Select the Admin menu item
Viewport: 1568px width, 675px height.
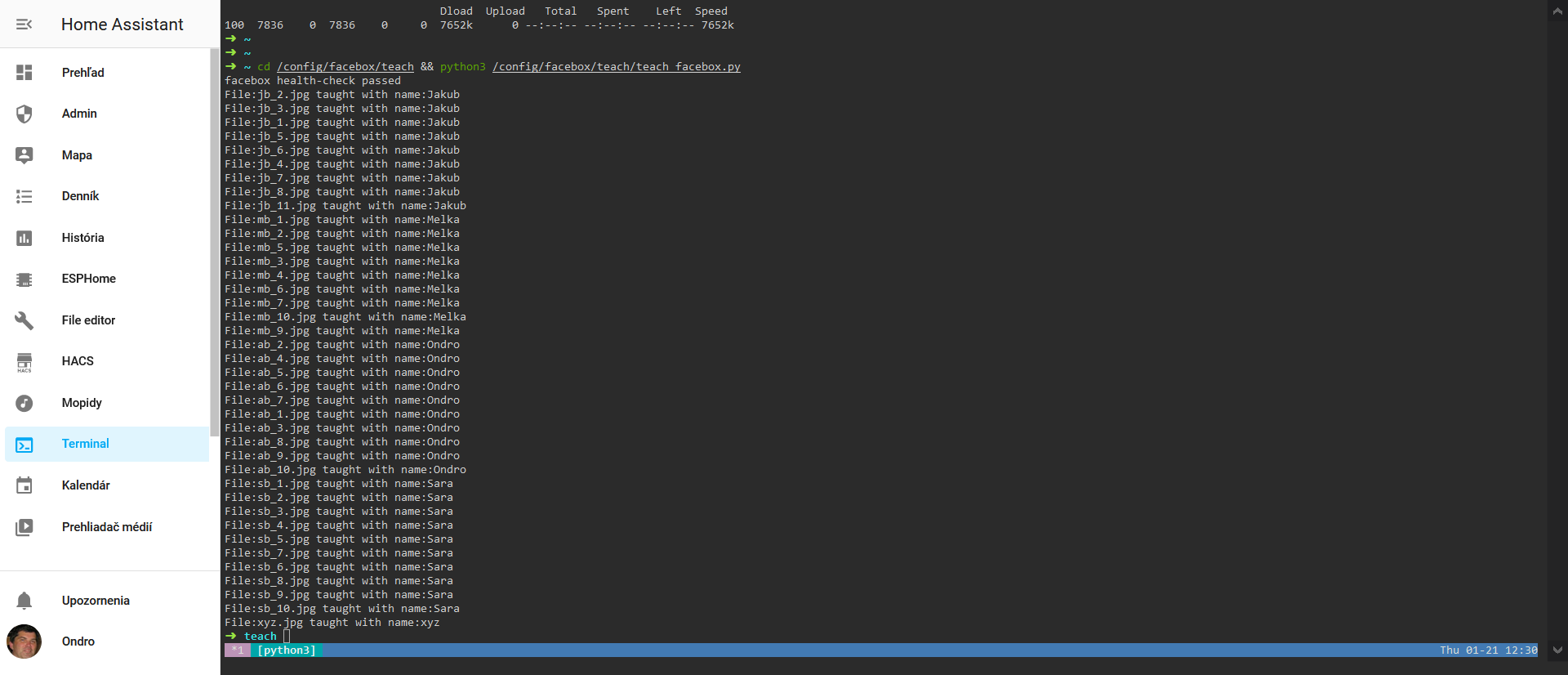click(107, 114)
